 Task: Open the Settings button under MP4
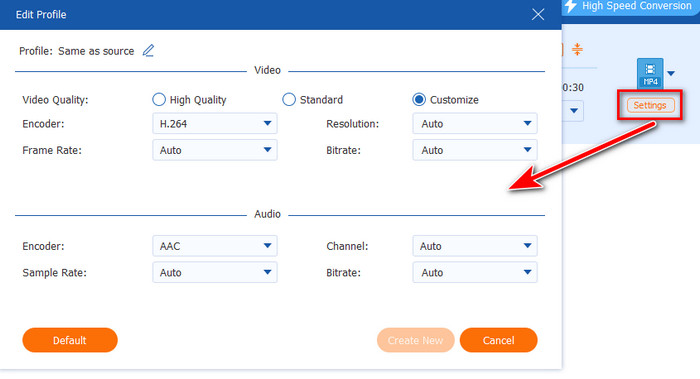click(650, 105)
